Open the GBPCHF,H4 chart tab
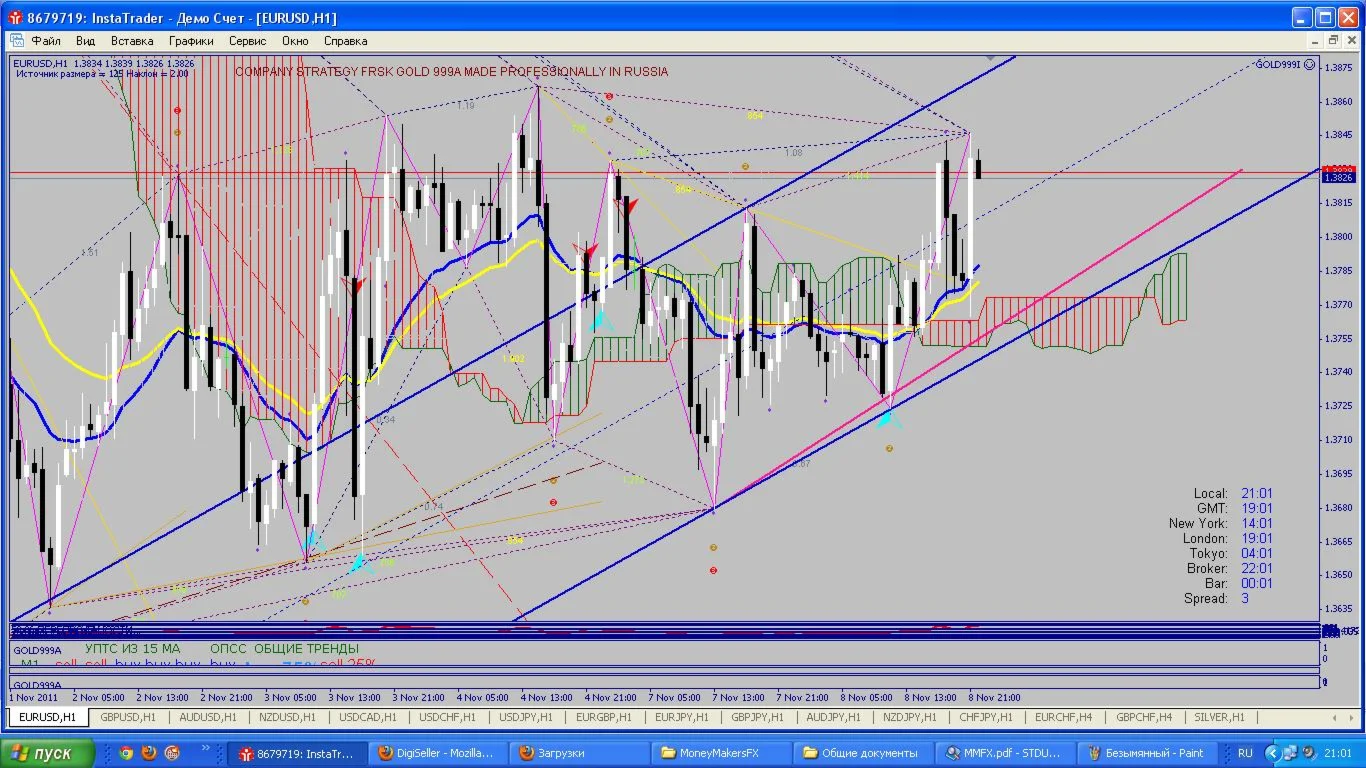 1145,717
